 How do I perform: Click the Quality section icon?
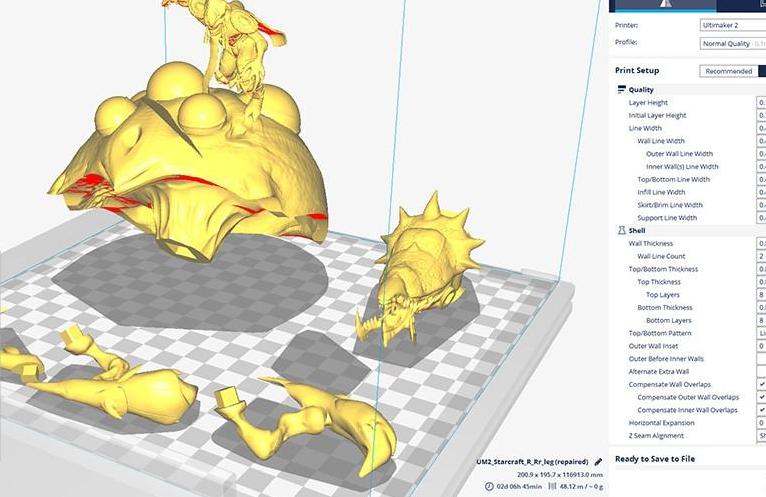[621, 89]
